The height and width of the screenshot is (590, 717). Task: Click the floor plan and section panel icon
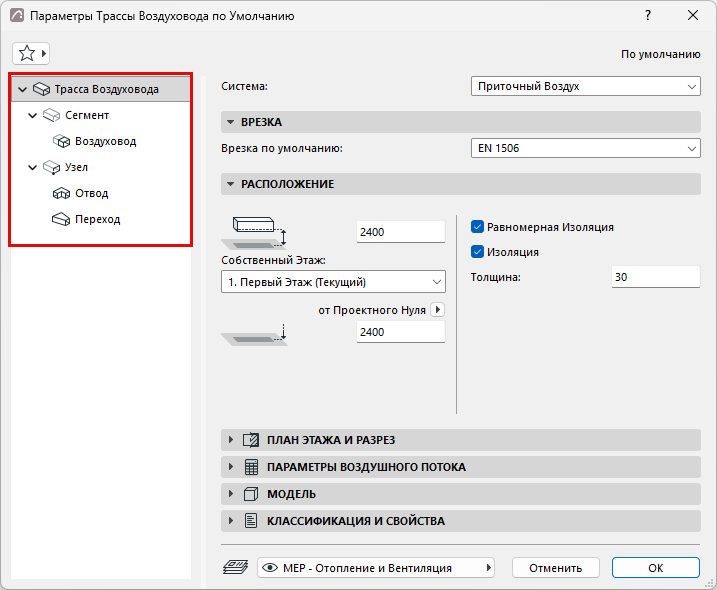(251, 440)
